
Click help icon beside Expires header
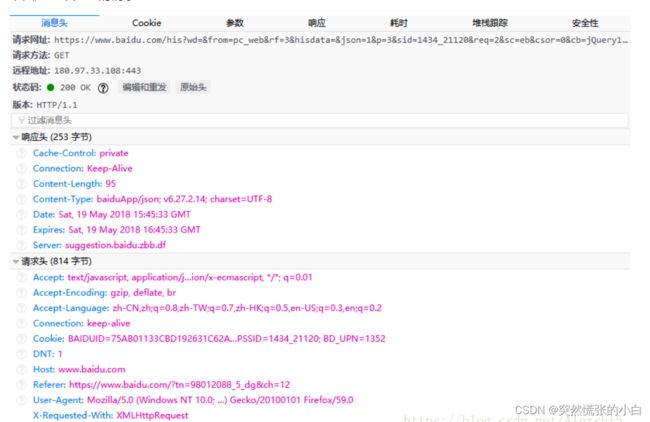click(21, 230)
